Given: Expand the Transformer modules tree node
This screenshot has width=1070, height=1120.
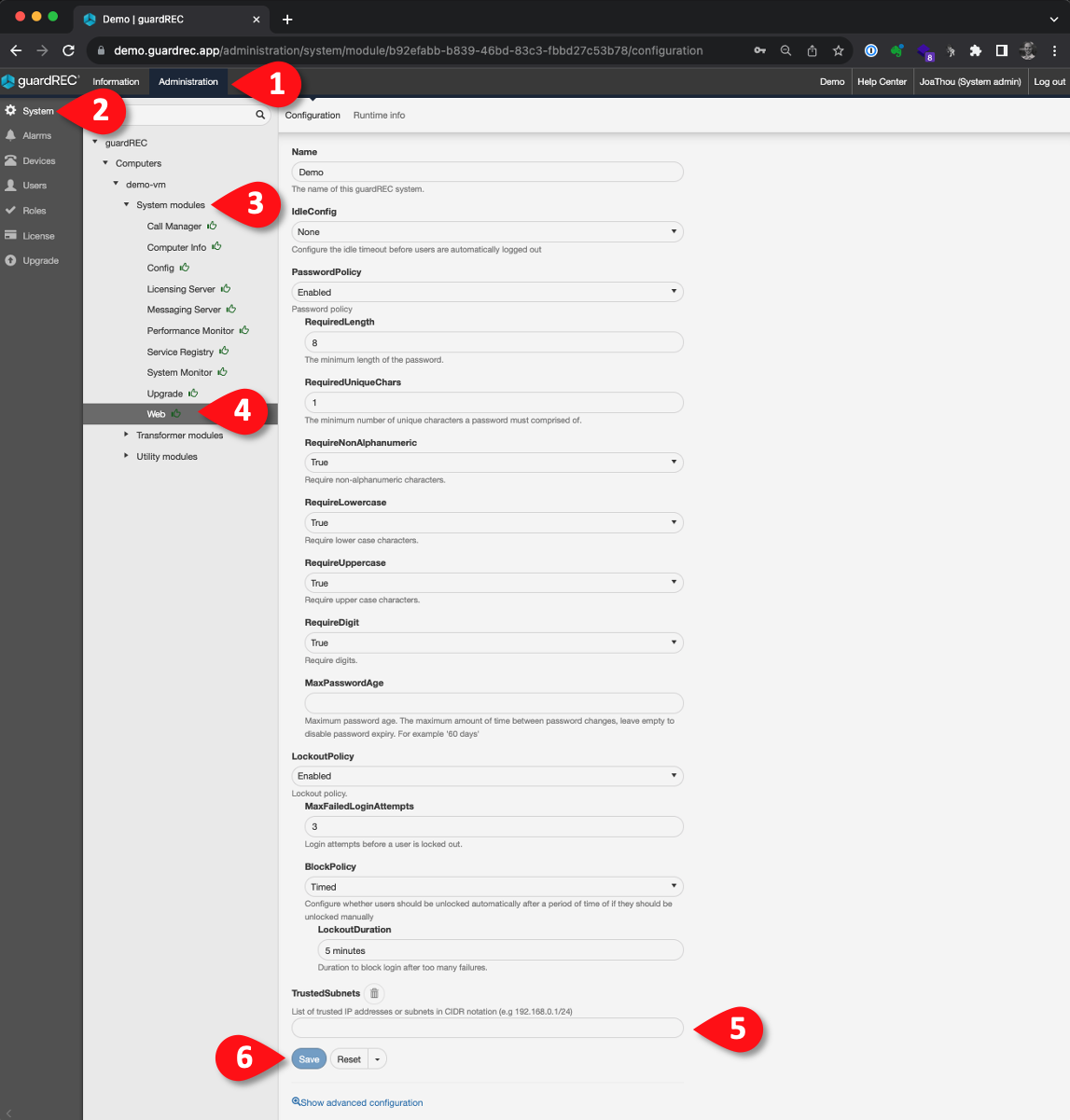Looking at the screenshot, I should tap(127, 435).
